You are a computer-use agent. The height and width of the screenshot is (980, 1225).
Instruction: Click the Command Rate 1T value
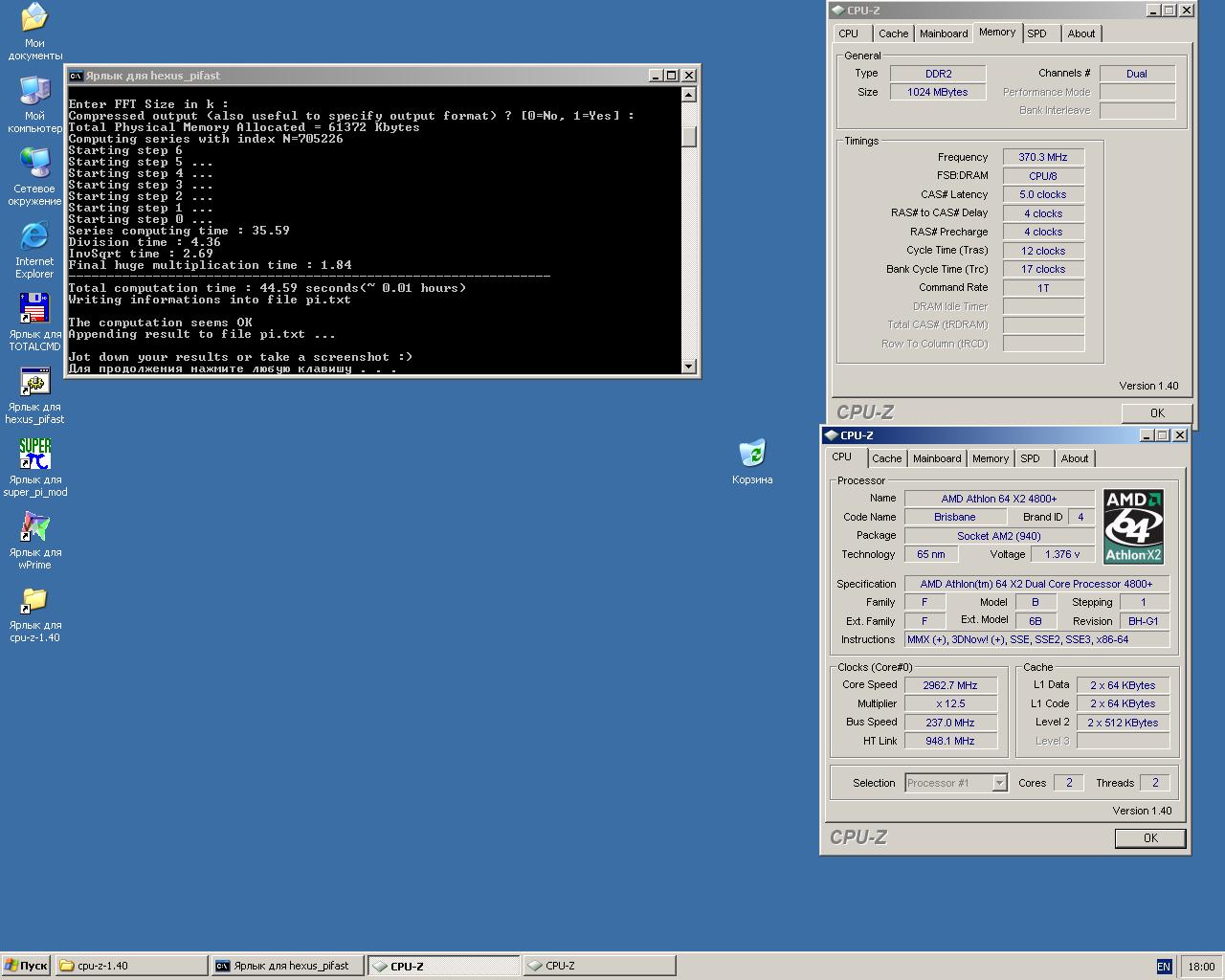pos(1043,288)
